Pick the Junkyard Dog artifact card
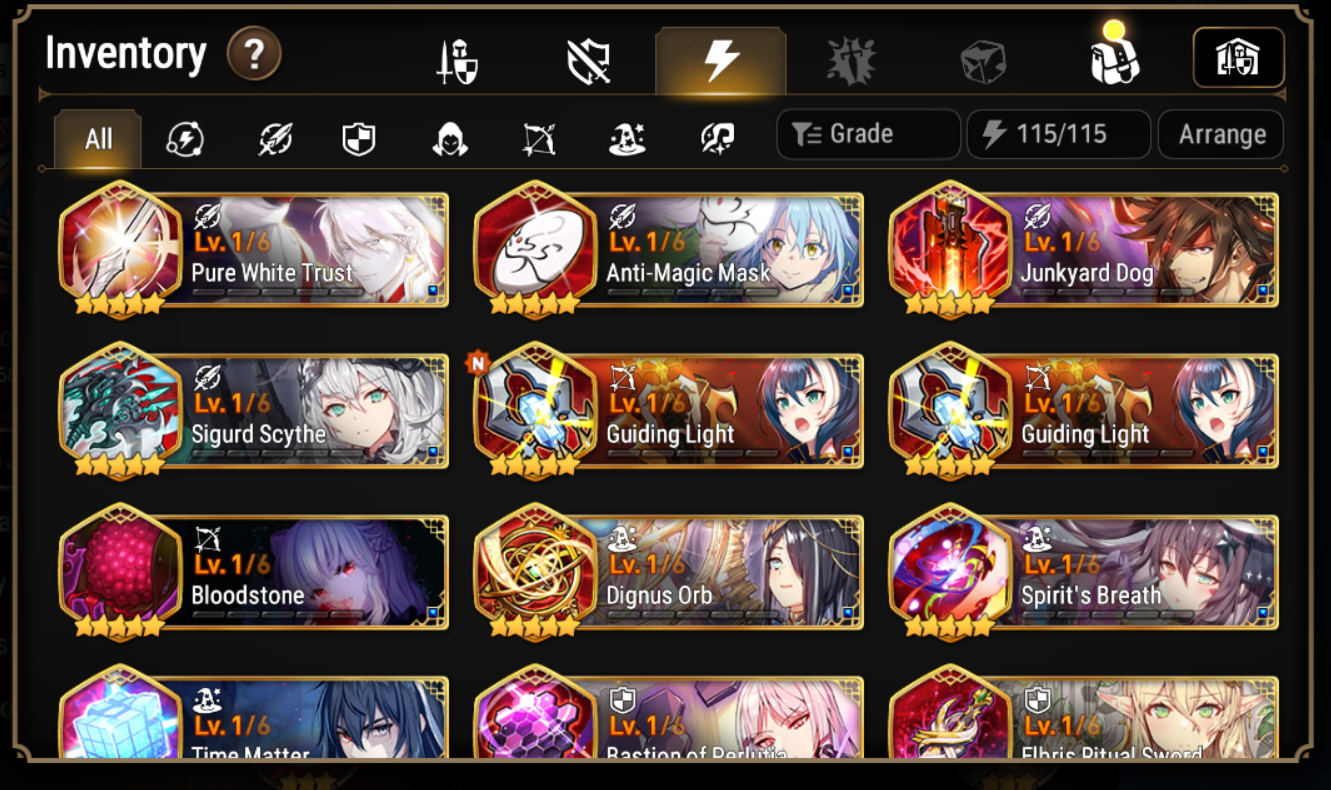The height and width of the screenshot is (790, 1331). click(x=1084, y=249)
